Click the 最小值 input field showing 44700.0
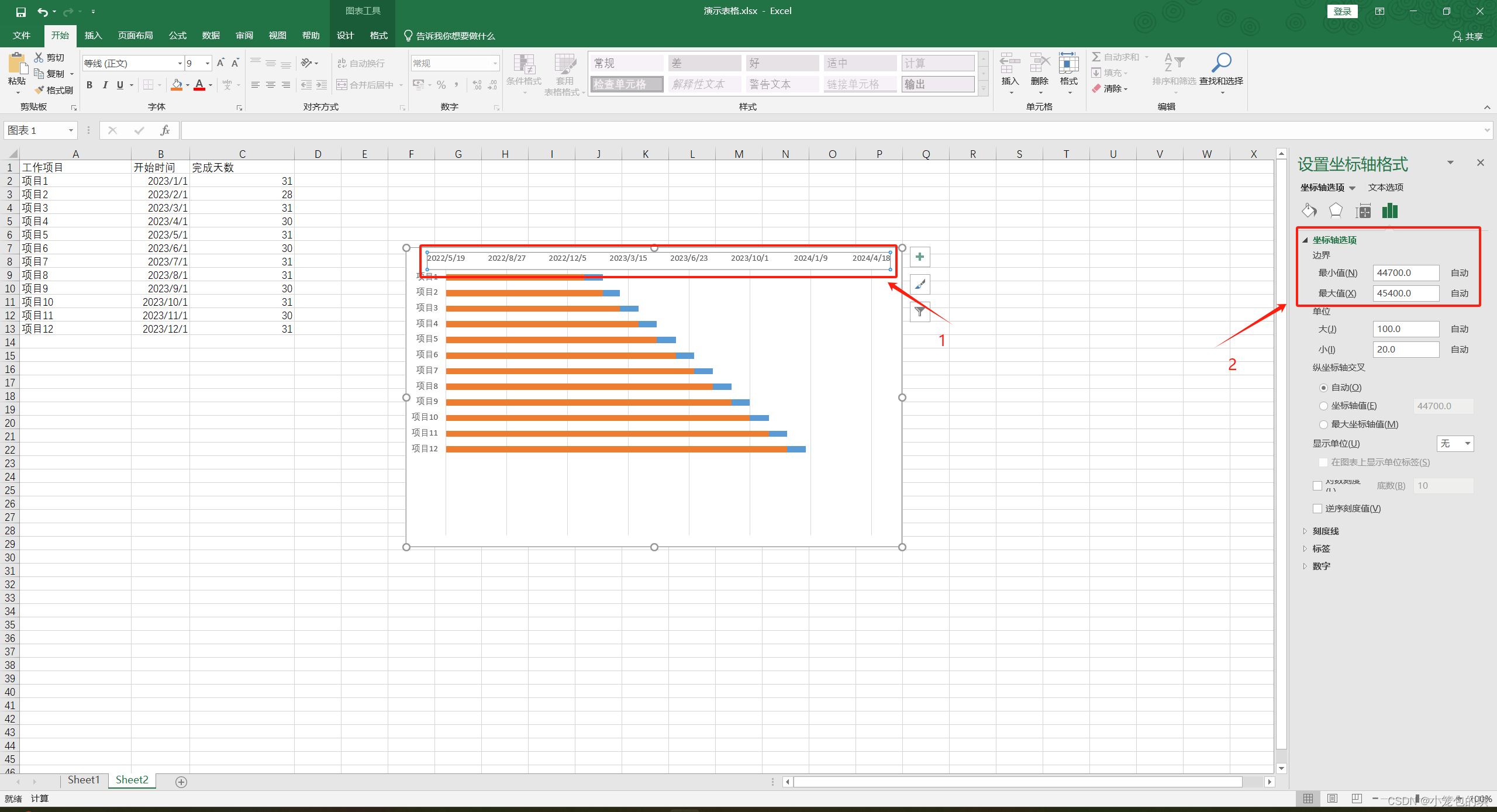The width and height of the screenshot is (1497, 812). (1405, 272)
